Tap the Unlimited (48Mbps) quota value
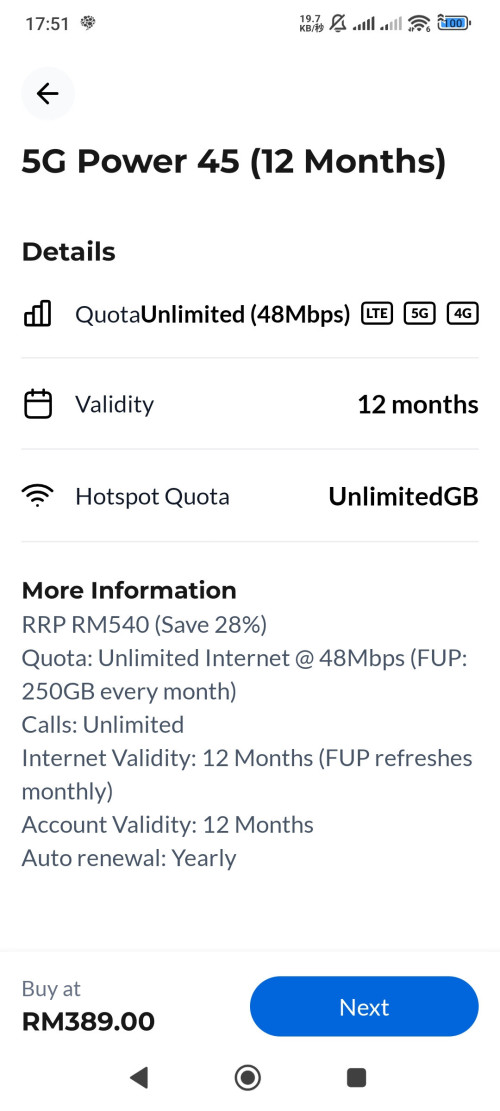This screenshot has height=1111, width=500. 246,314
